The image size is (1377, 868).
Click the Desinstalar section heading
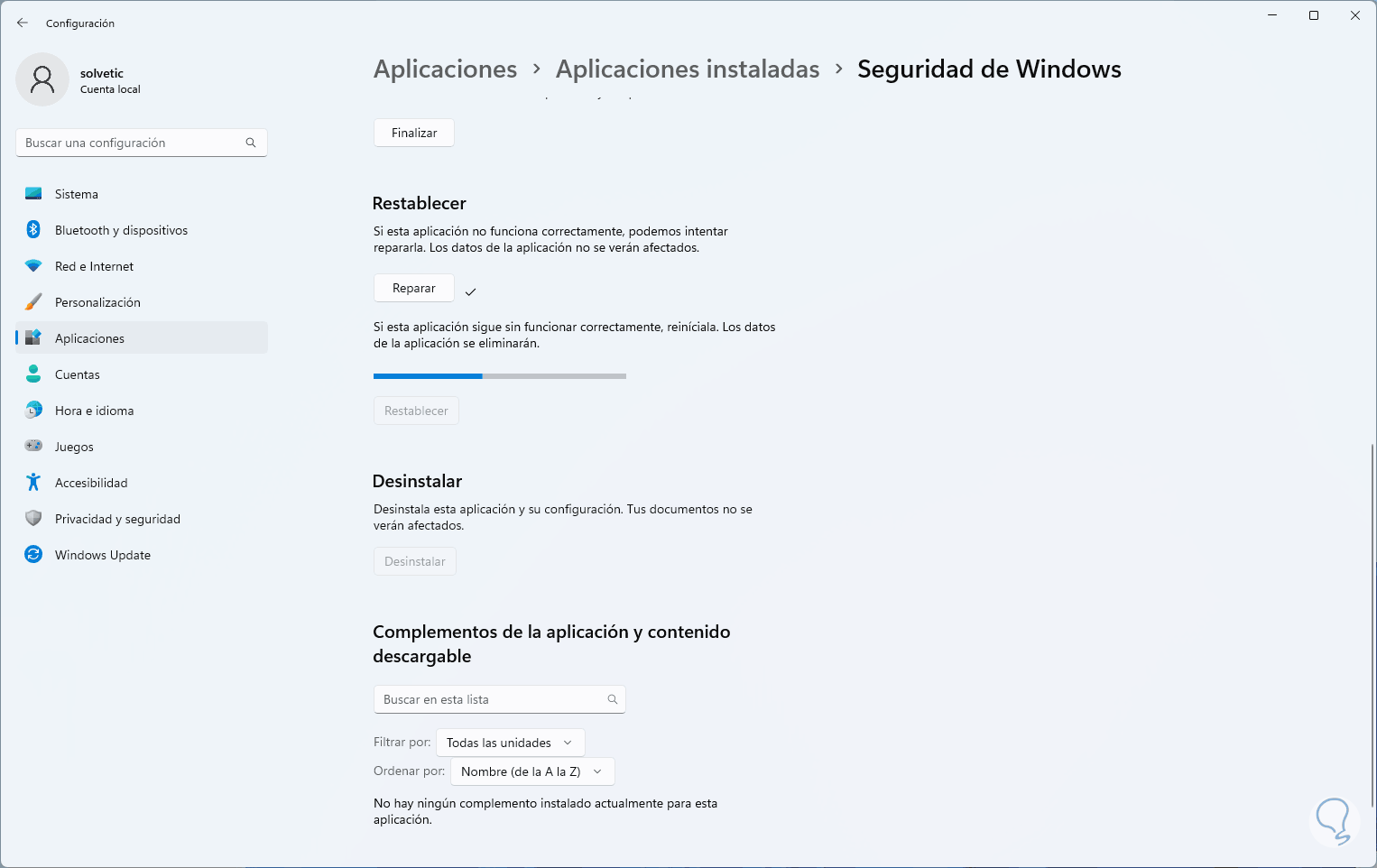point(418,481)
